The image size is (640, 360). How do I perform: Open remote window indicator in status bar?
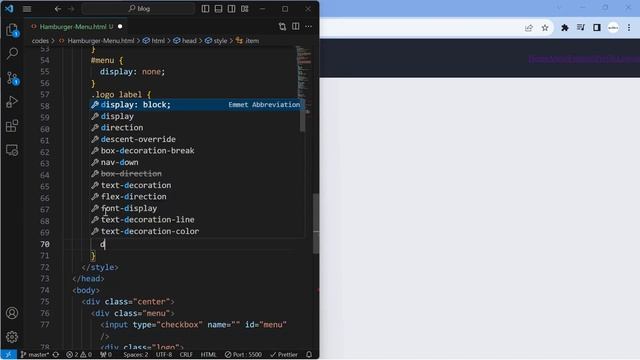[9, 354]
